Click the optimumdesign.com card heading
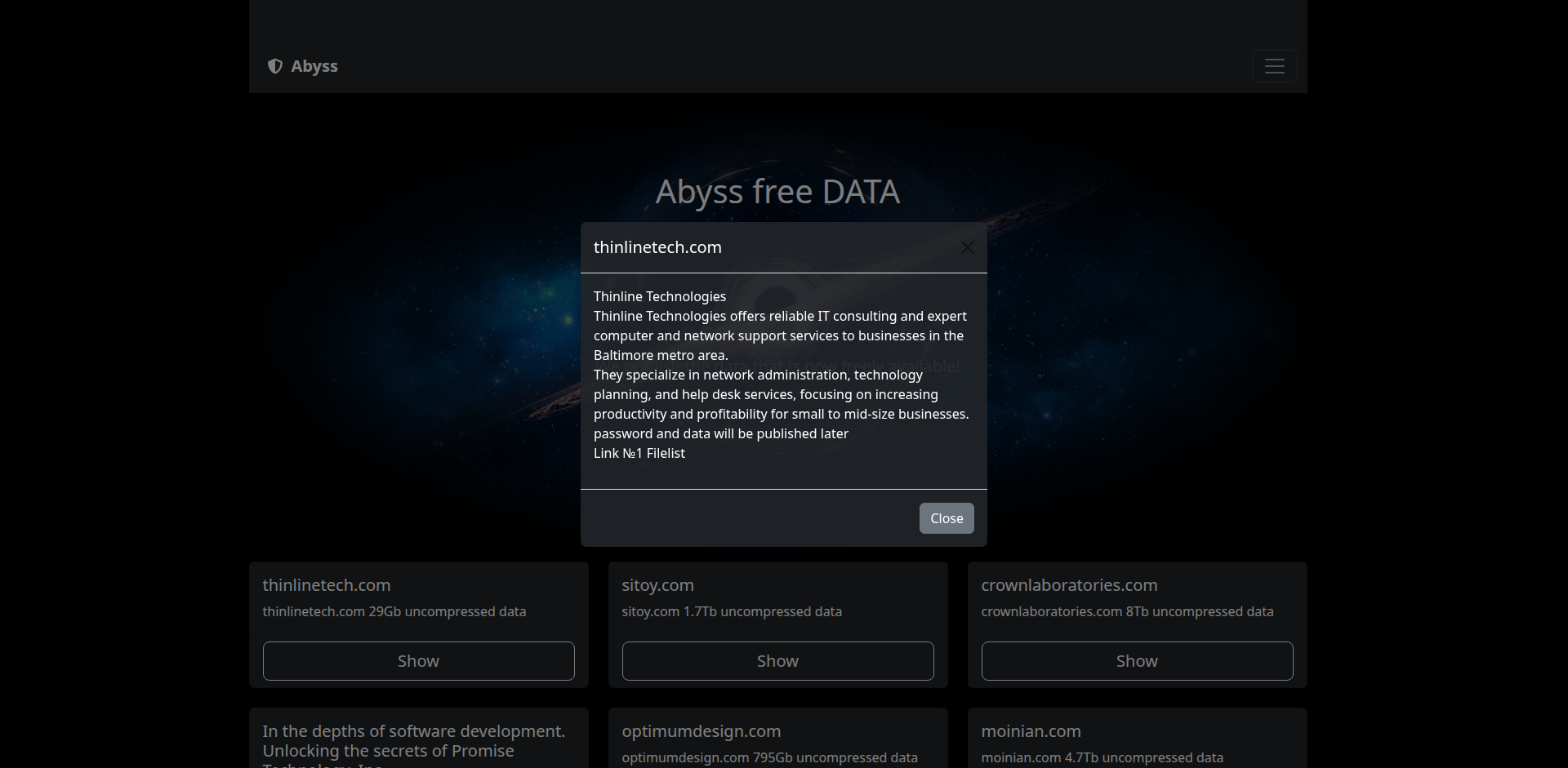This screenshot has height=768, width=1568. (701, 731)
